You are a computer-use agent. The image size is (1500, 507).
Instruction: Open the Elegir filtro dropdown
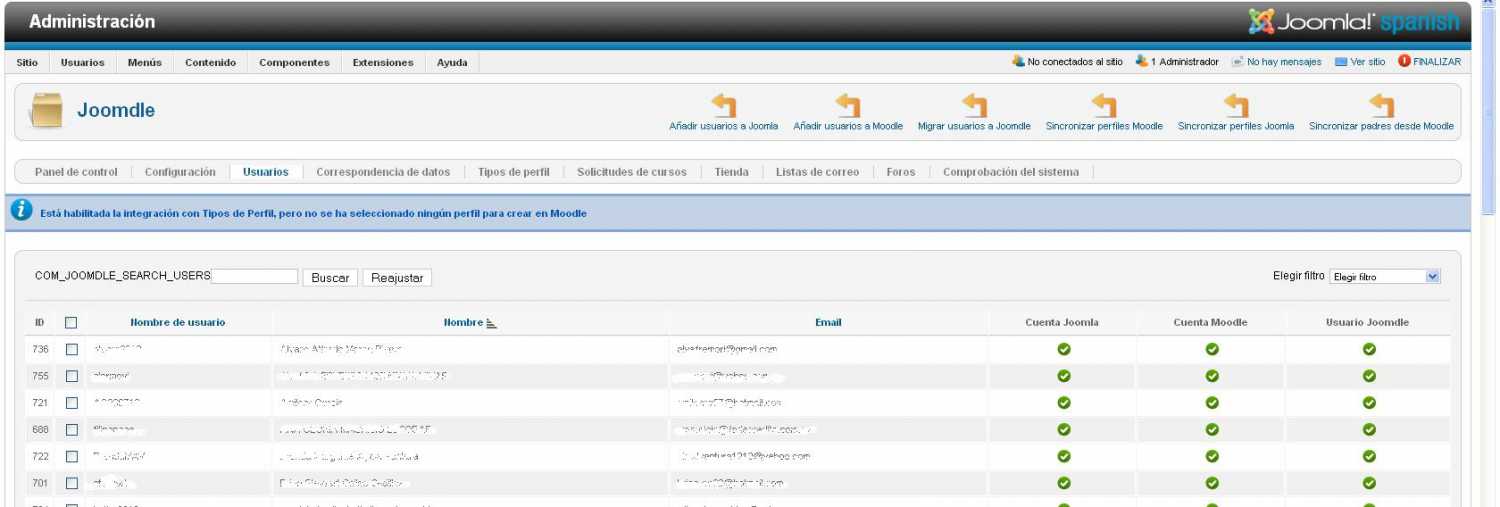(1385, 277)
